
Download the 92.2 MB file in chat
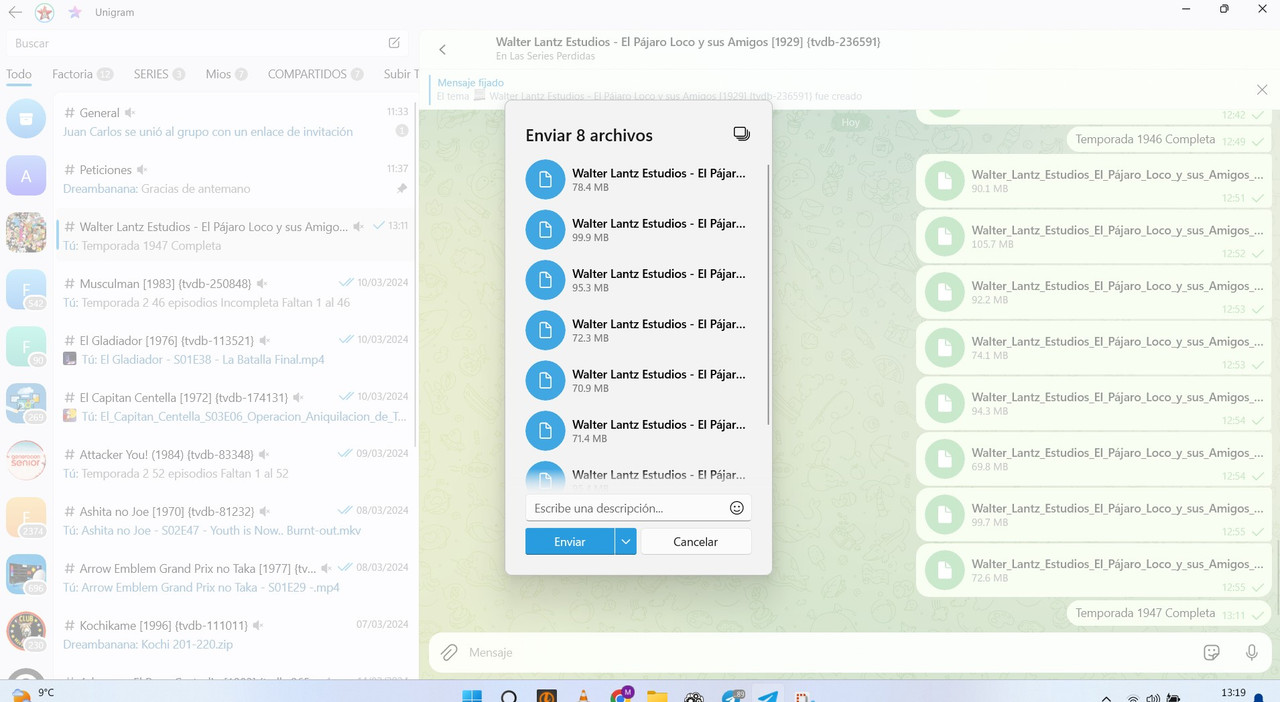[944, 292]
